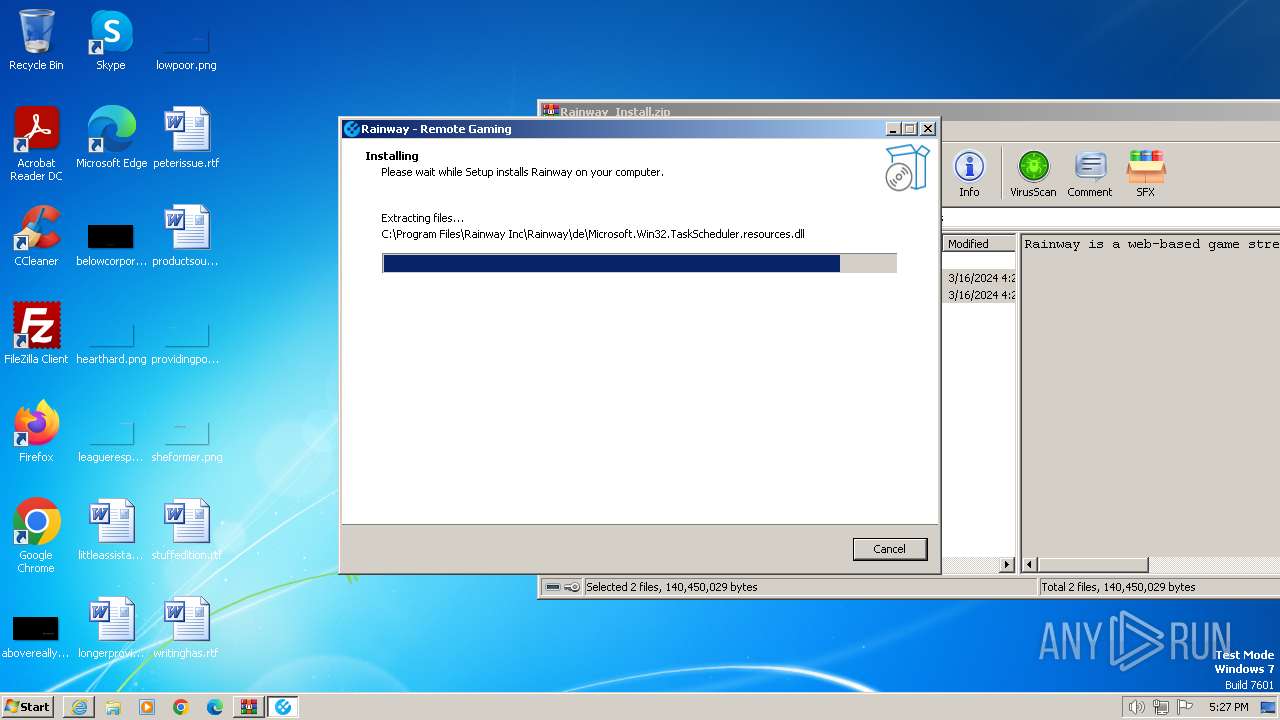Select first file row dated 3/16/2024
The image size is (1280, 720).
click(979, 278)
